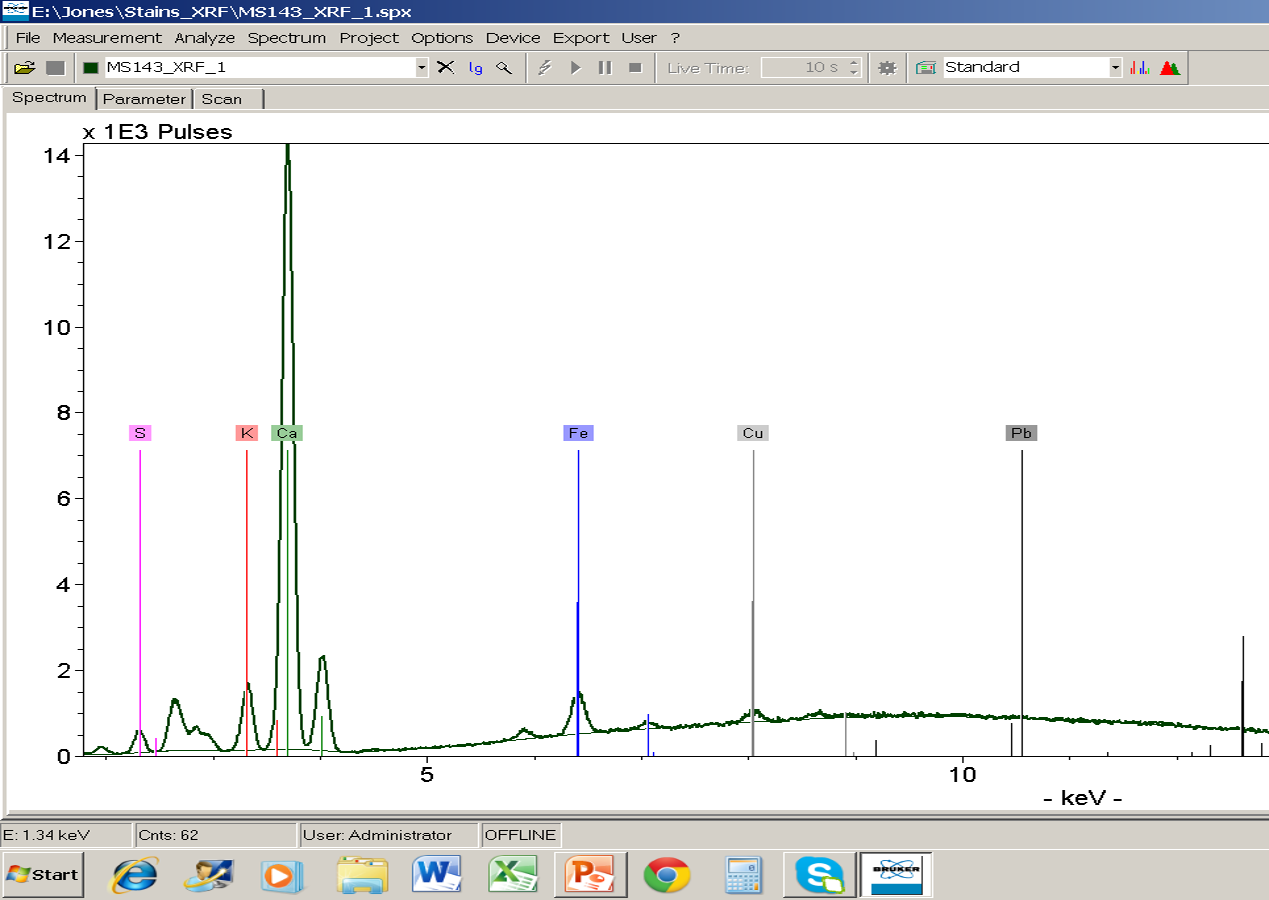Select the Fe element label on spectrum

point(578,433)
